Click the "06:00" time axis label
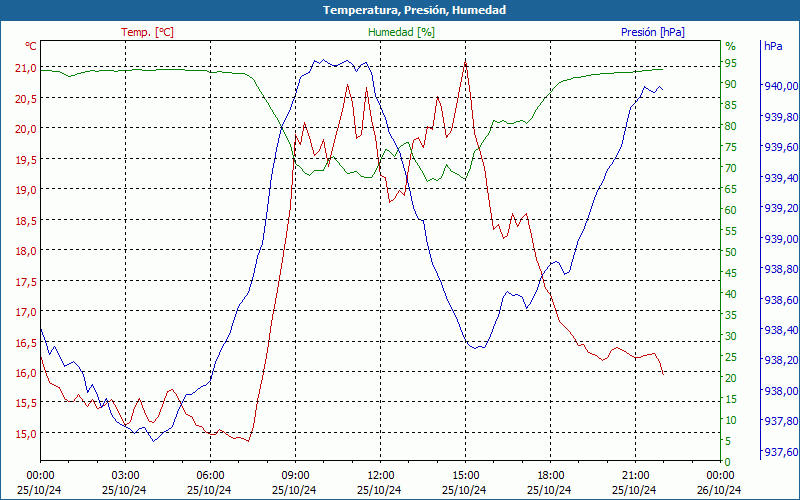 (x=210, y=476)
